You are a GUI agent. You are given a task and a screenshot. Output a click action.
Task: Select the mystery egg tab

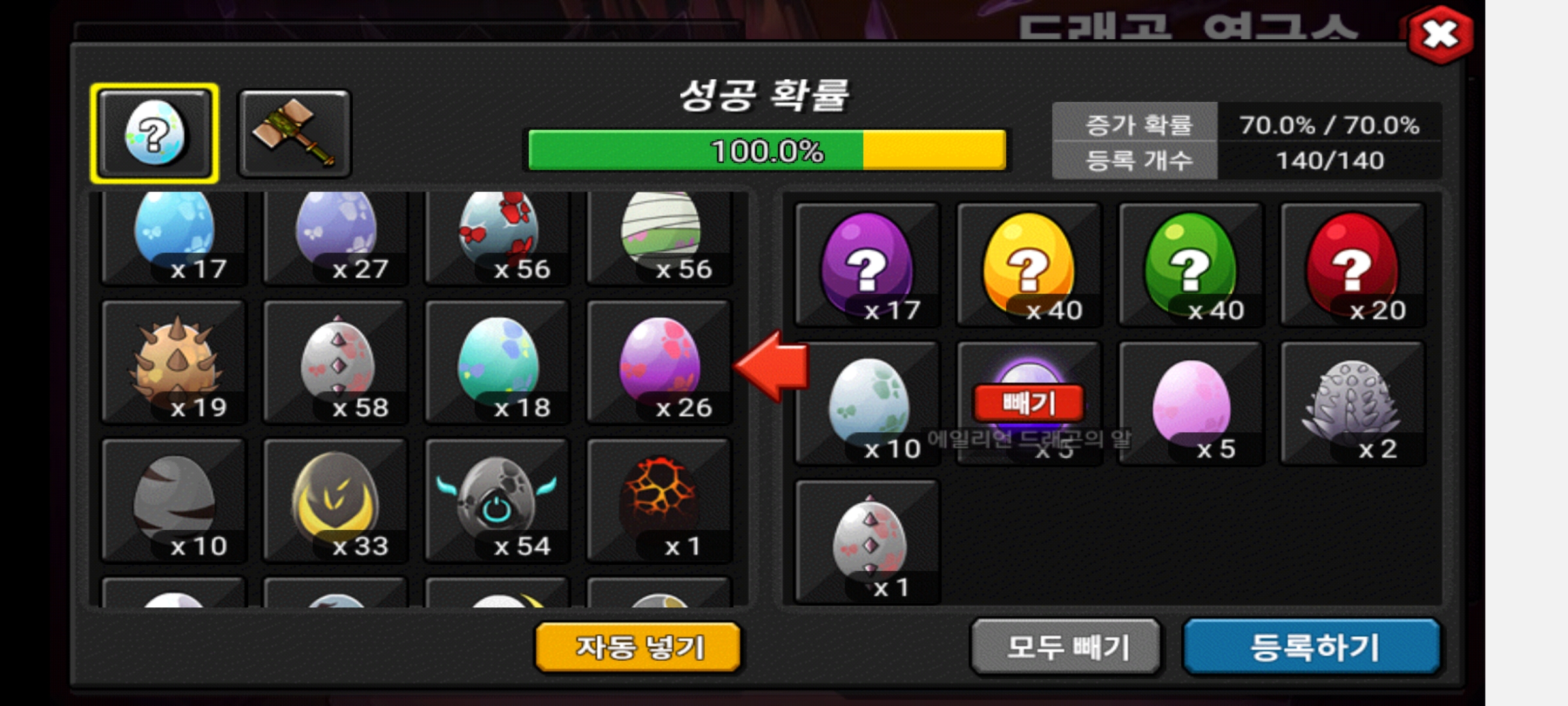[x=155, y=133]
